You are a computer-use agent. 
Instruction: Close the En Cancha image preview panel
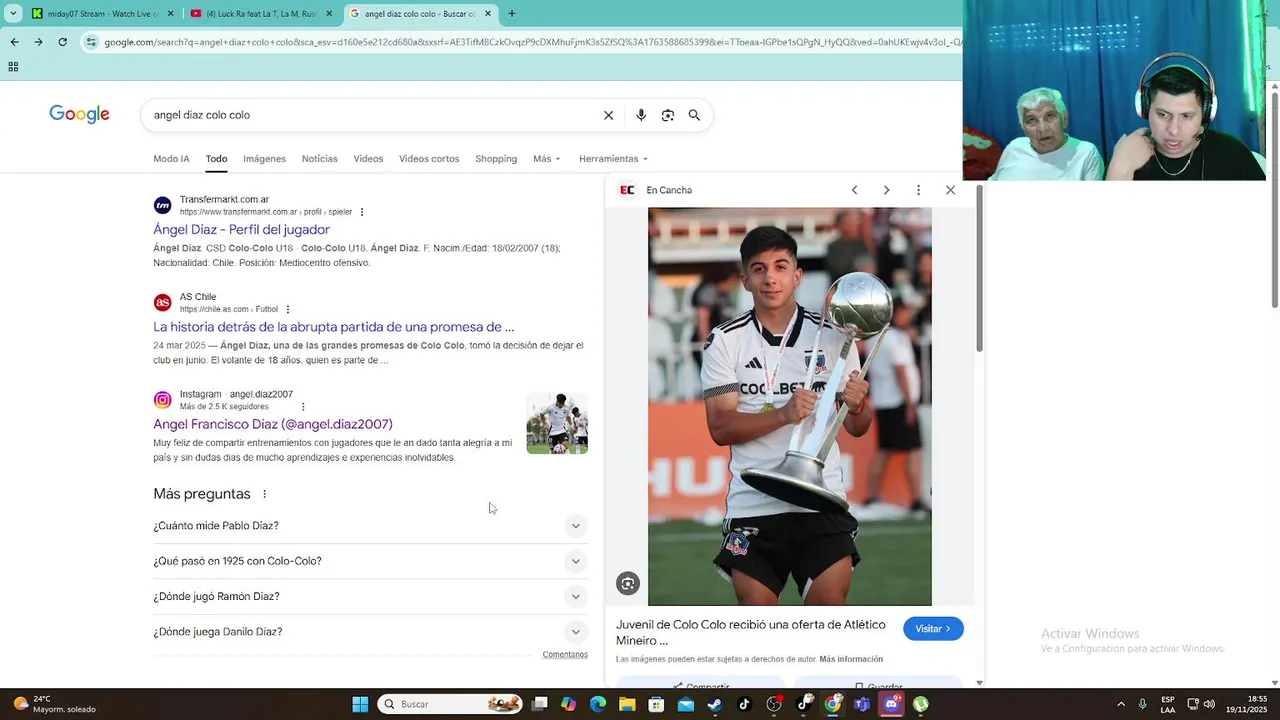pos(950,190)
